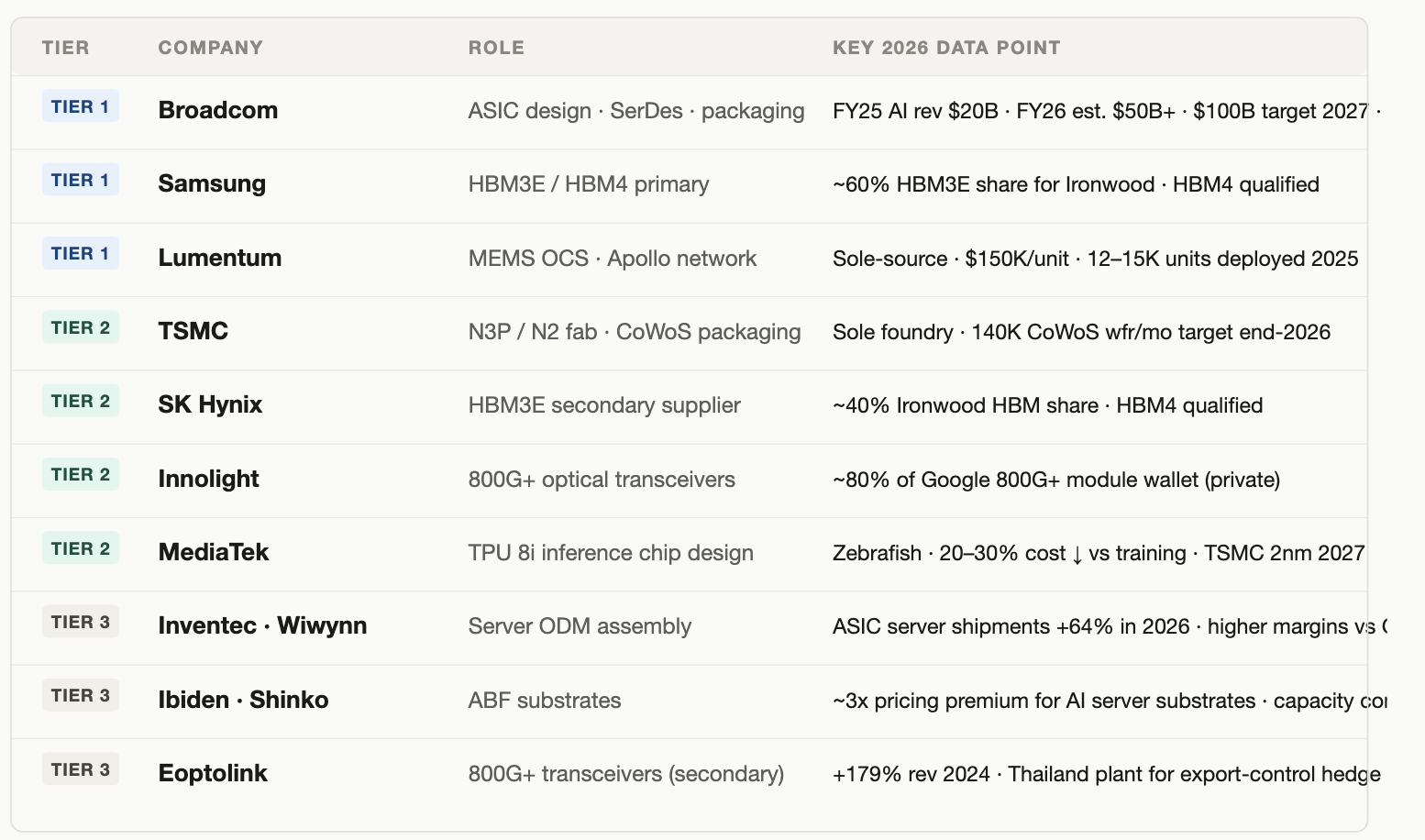The width and height of the screenshot is (1425, 840).
Task: Select the TIER 3 badge beside Inventec · Wiwynn
Action: point(81,622)
